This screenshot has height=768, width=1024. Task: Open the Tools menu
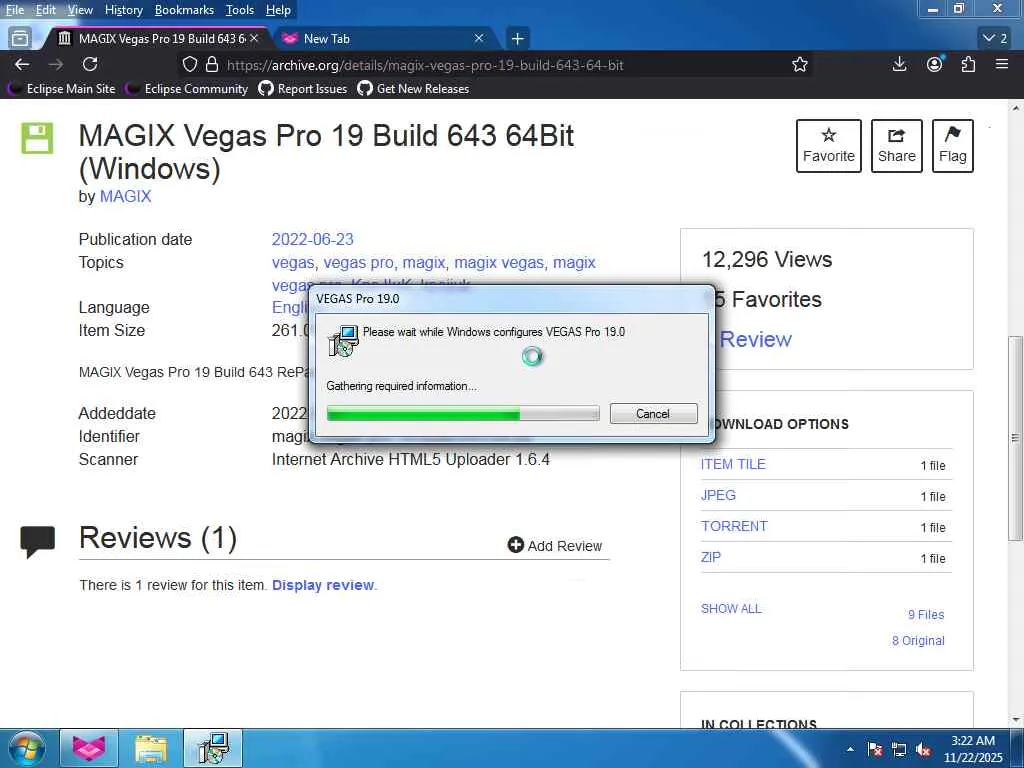click(240, 10)
